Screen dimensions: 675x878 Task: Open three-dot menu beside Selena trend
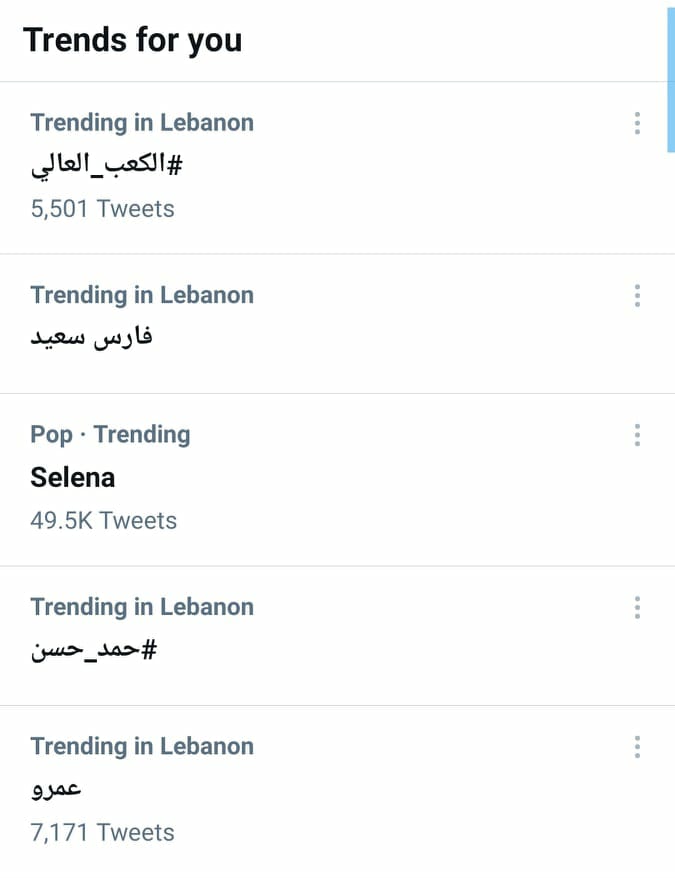tap(637, 435)
